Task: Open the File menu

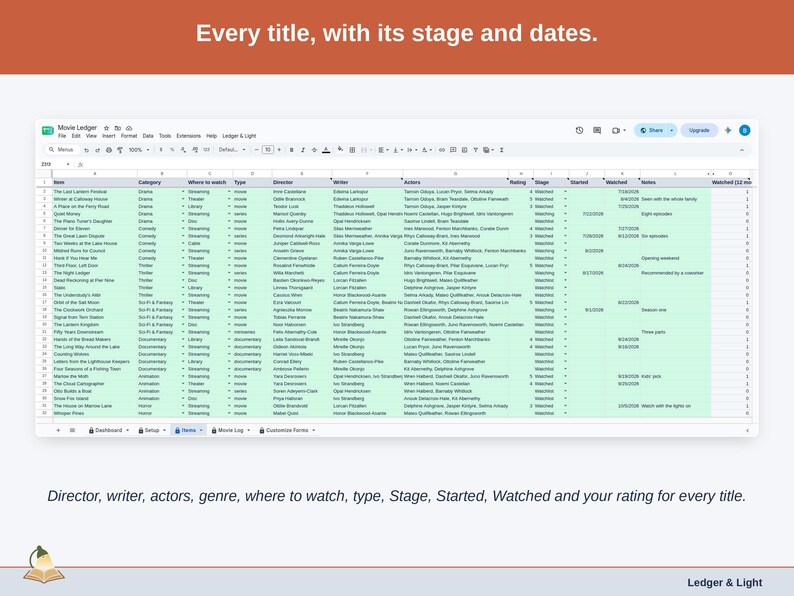Action: pos(62,136)
